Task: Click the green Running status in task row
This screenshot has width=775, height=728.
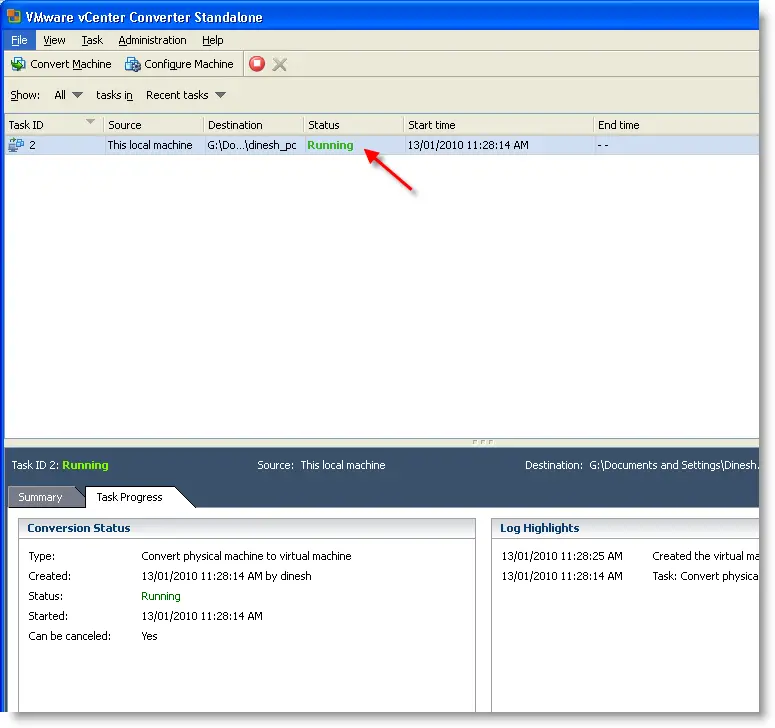Action: [x=330, y=145]
